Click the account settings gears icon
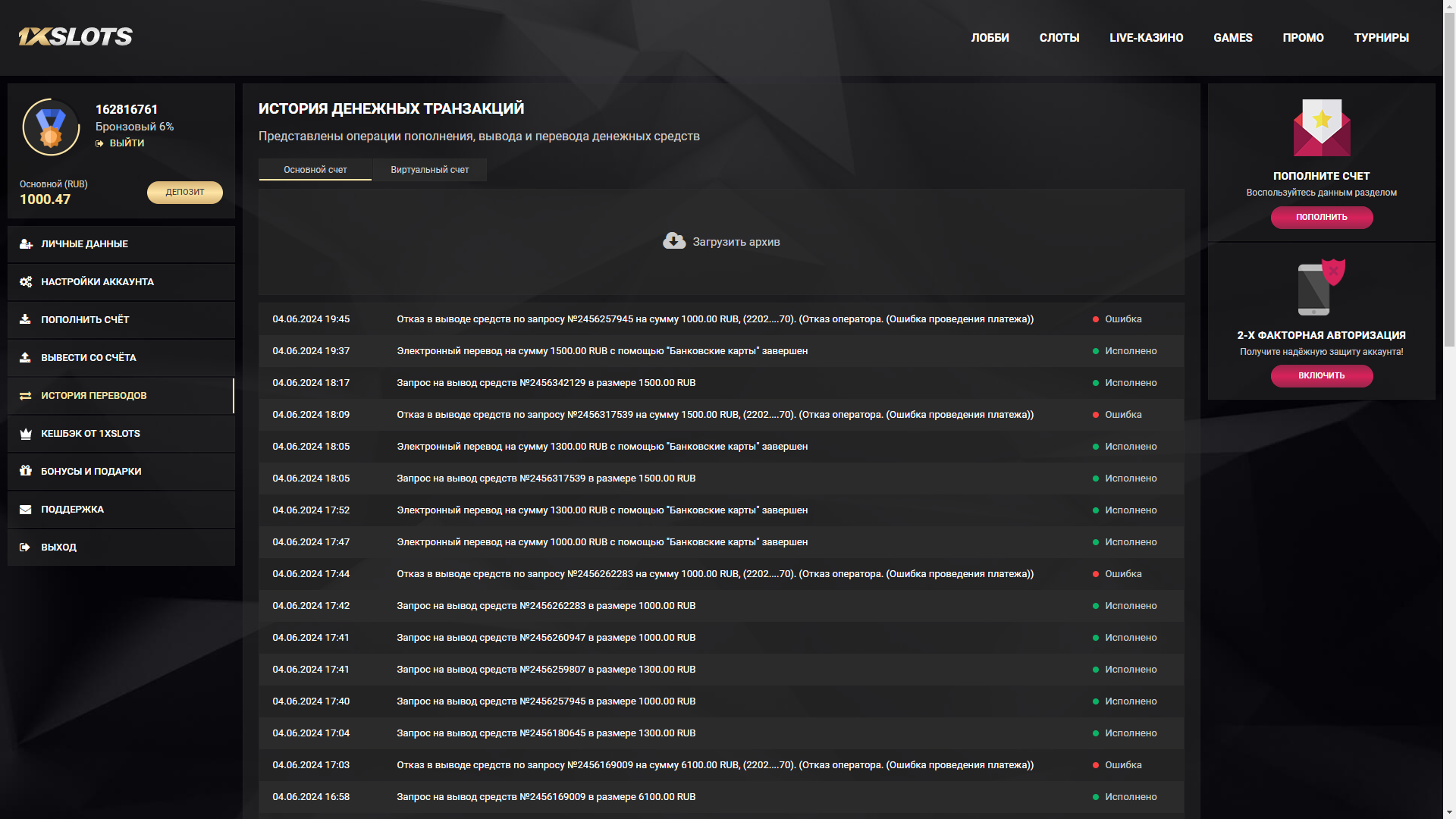Viewport: 1456px width, 819px height. (26, 282)
